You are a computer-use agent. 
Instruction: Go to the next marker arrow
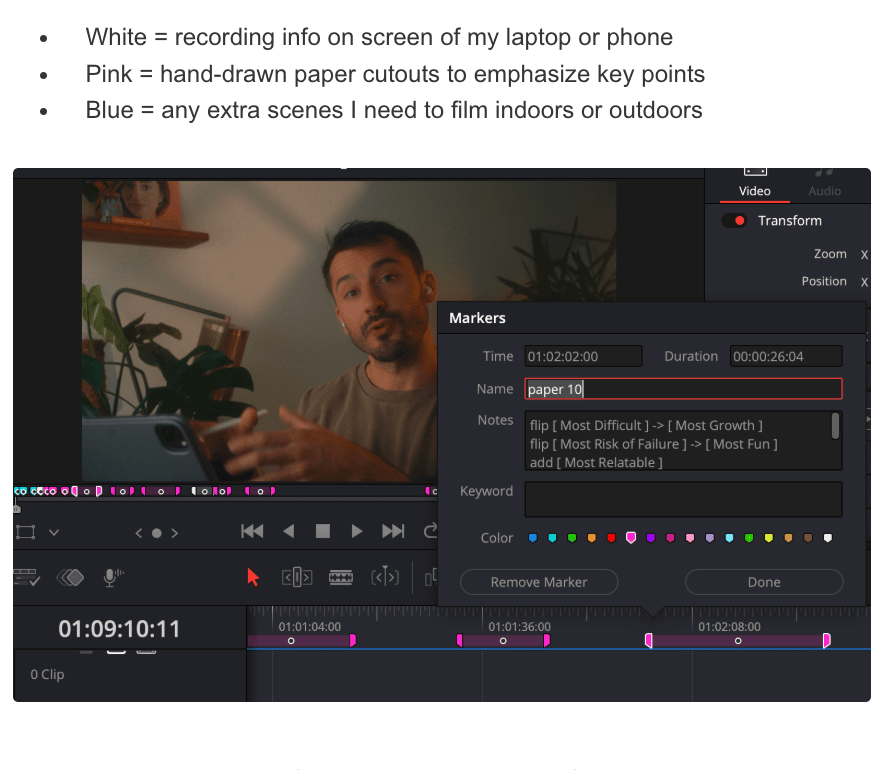[x=174, y=533]
